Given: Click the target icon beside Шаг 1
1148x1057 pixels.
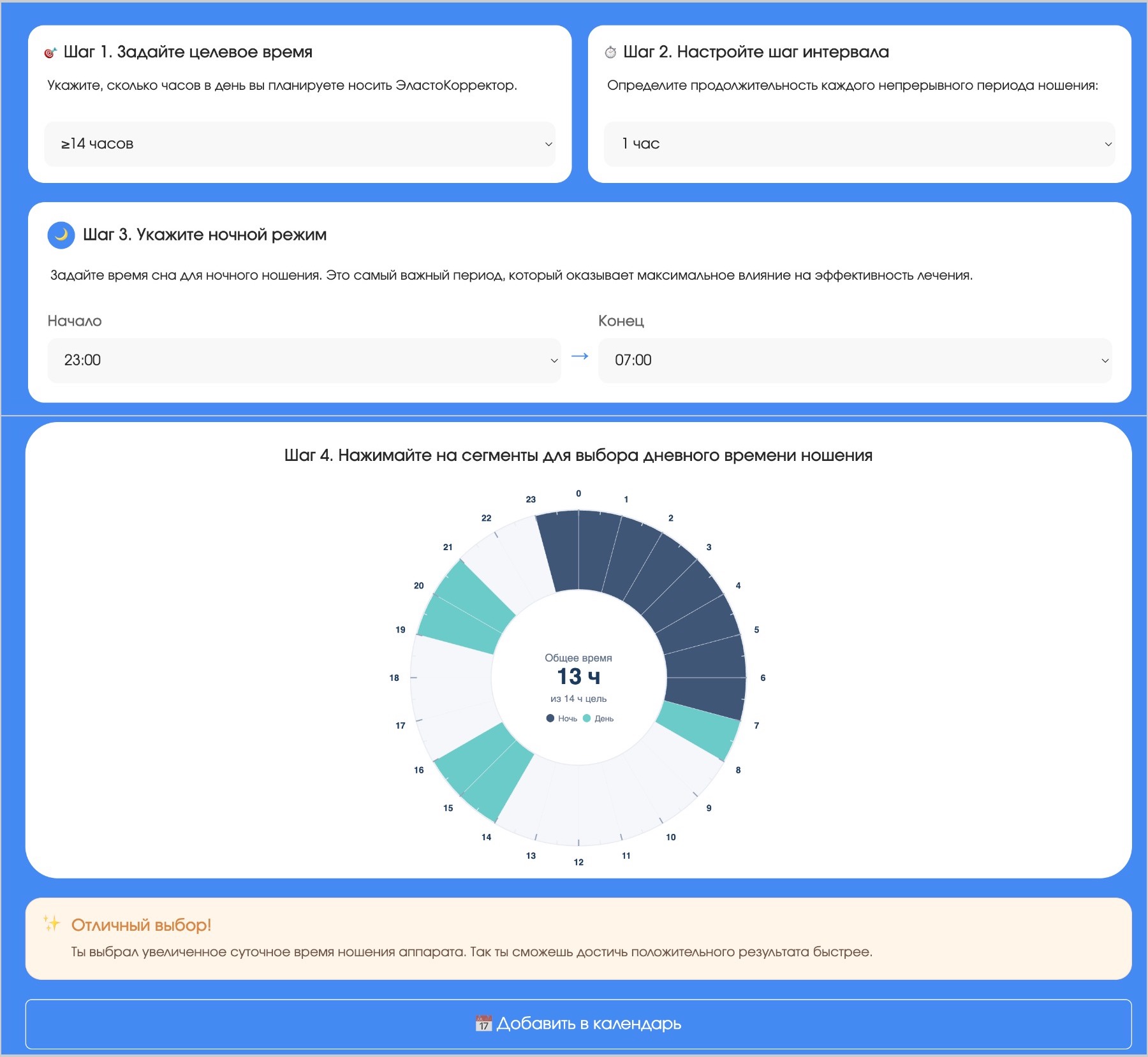Looking at the screenshot, I should tap(50, 53).
